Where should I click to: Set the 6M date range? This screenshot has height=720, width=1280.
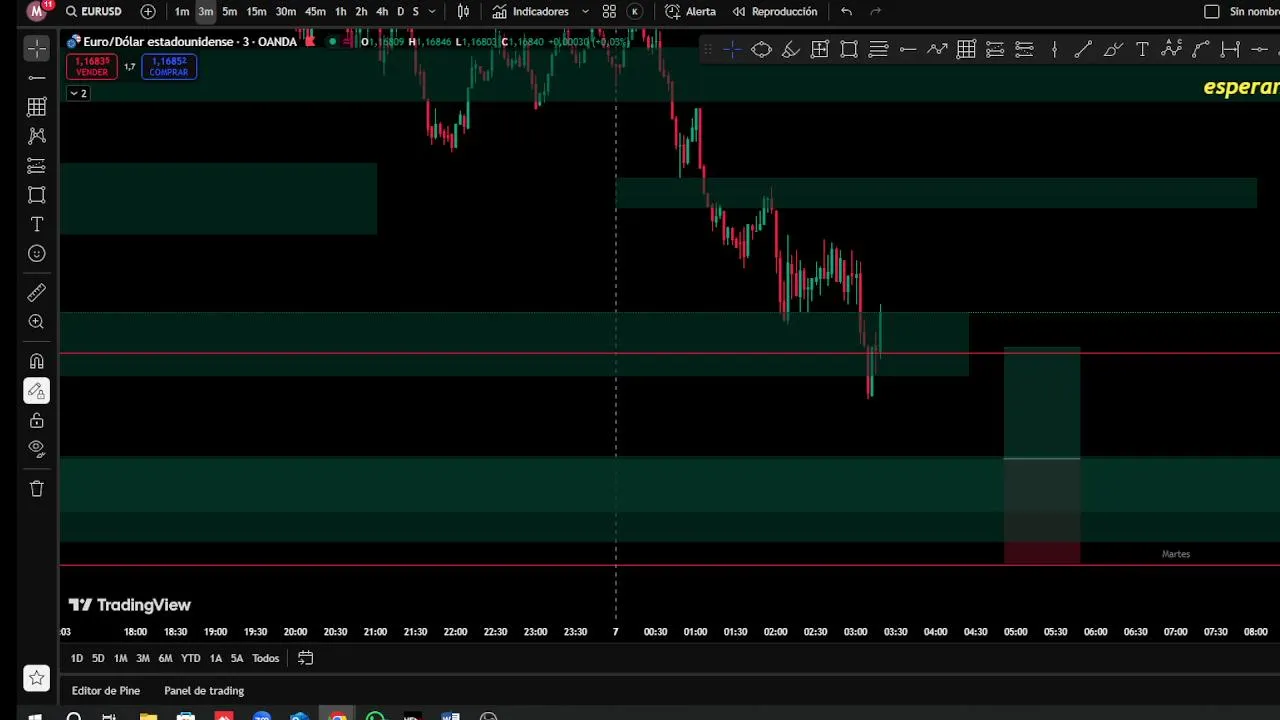[165, 658]
